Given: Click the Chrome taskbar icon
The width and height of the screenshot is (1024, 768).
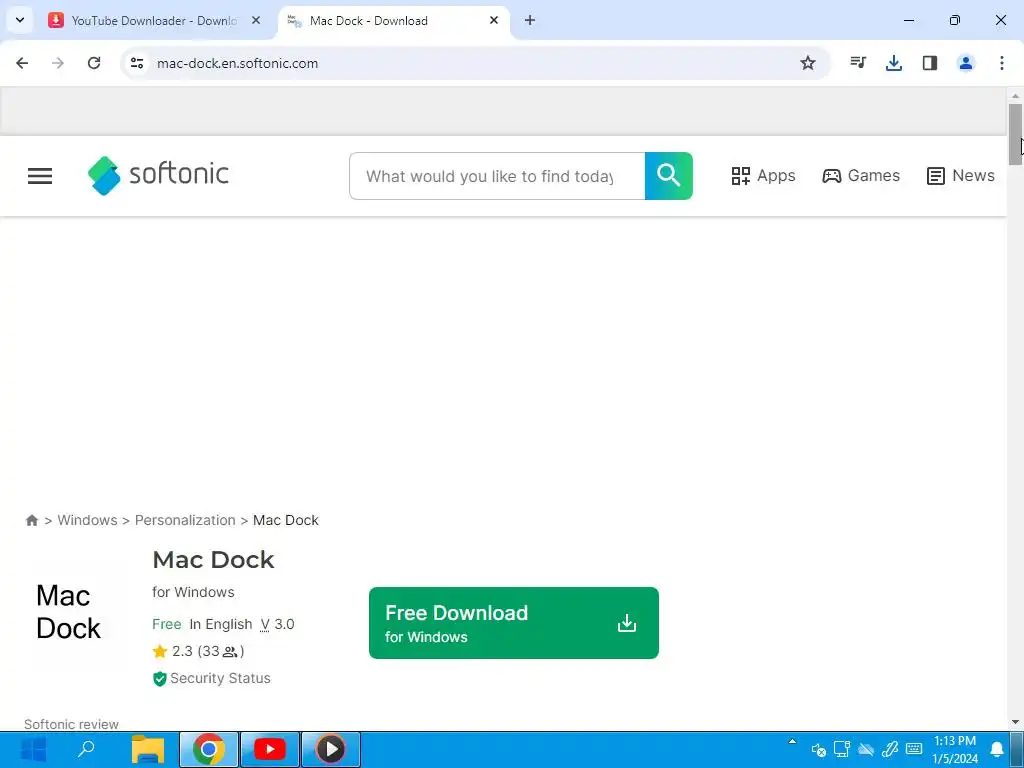Looking at the screenshot, I should 209,749.
